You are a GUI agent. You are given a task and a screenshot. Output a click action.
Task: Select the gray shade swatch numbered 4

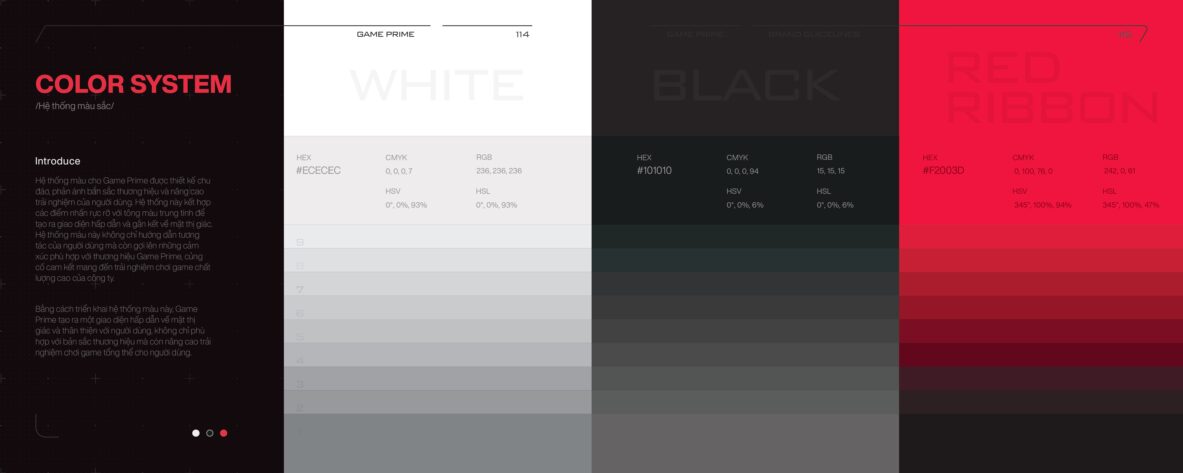point(438,355)
